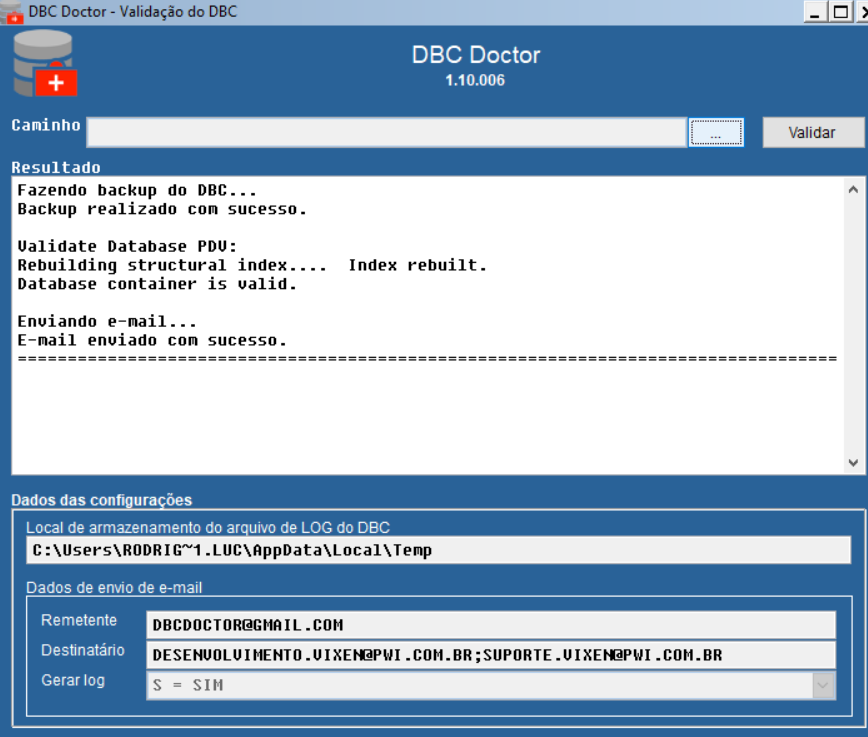Expand the Gerar log dropdown arrow

click(823, 685)
